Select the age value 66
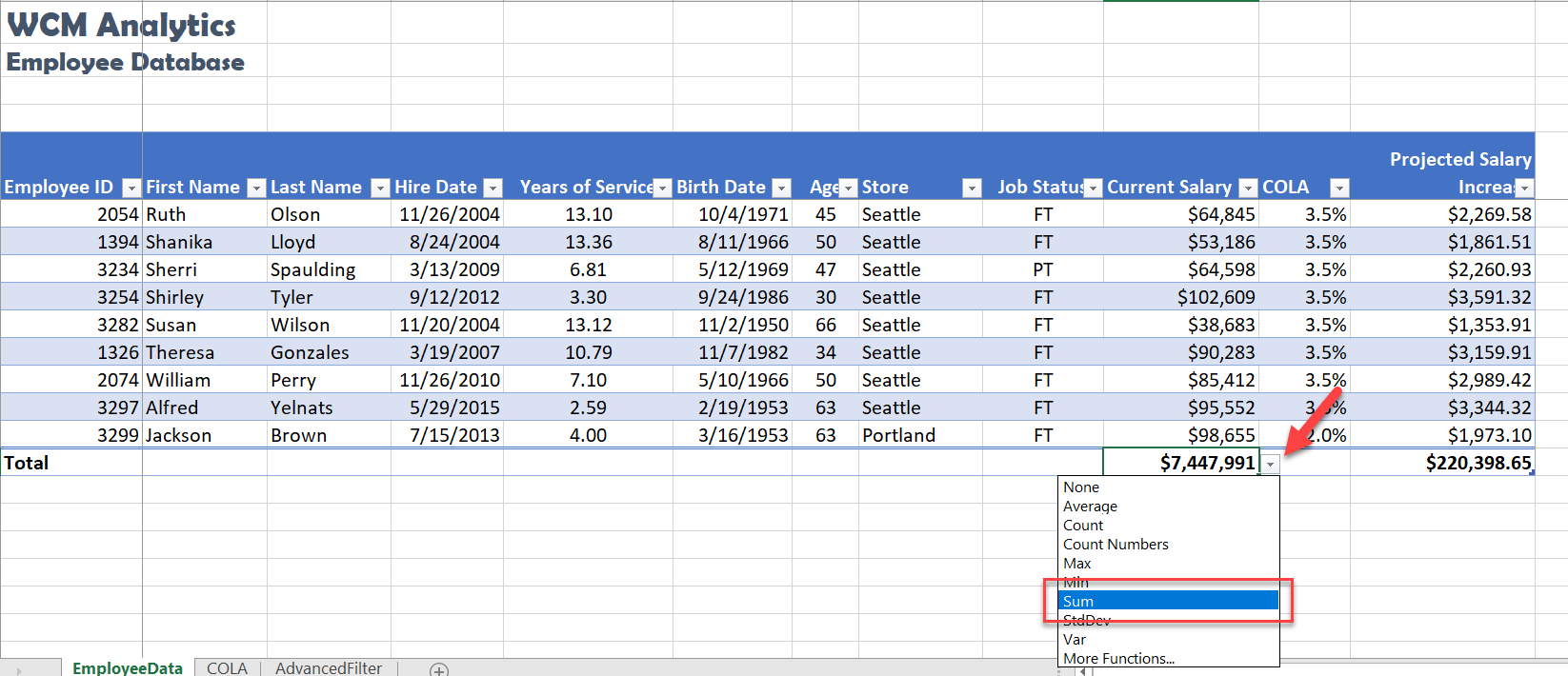 click(x=825, y=325)
